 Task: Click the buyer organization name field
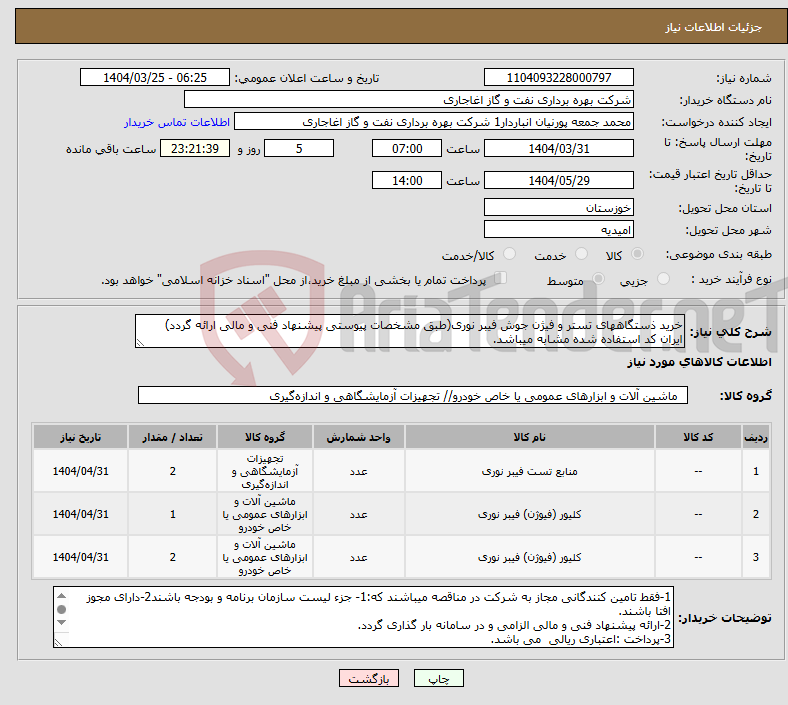[x=409, y=99]
